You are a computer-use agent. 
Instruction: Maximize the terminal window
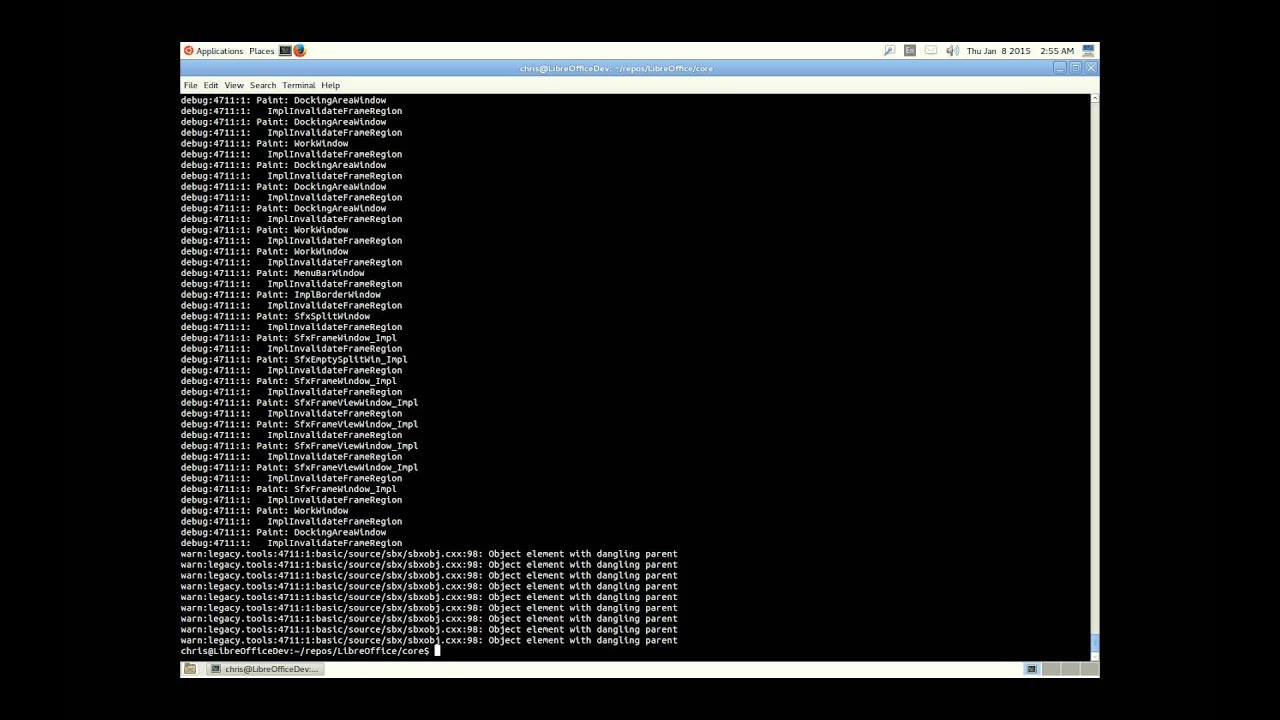1075,68
